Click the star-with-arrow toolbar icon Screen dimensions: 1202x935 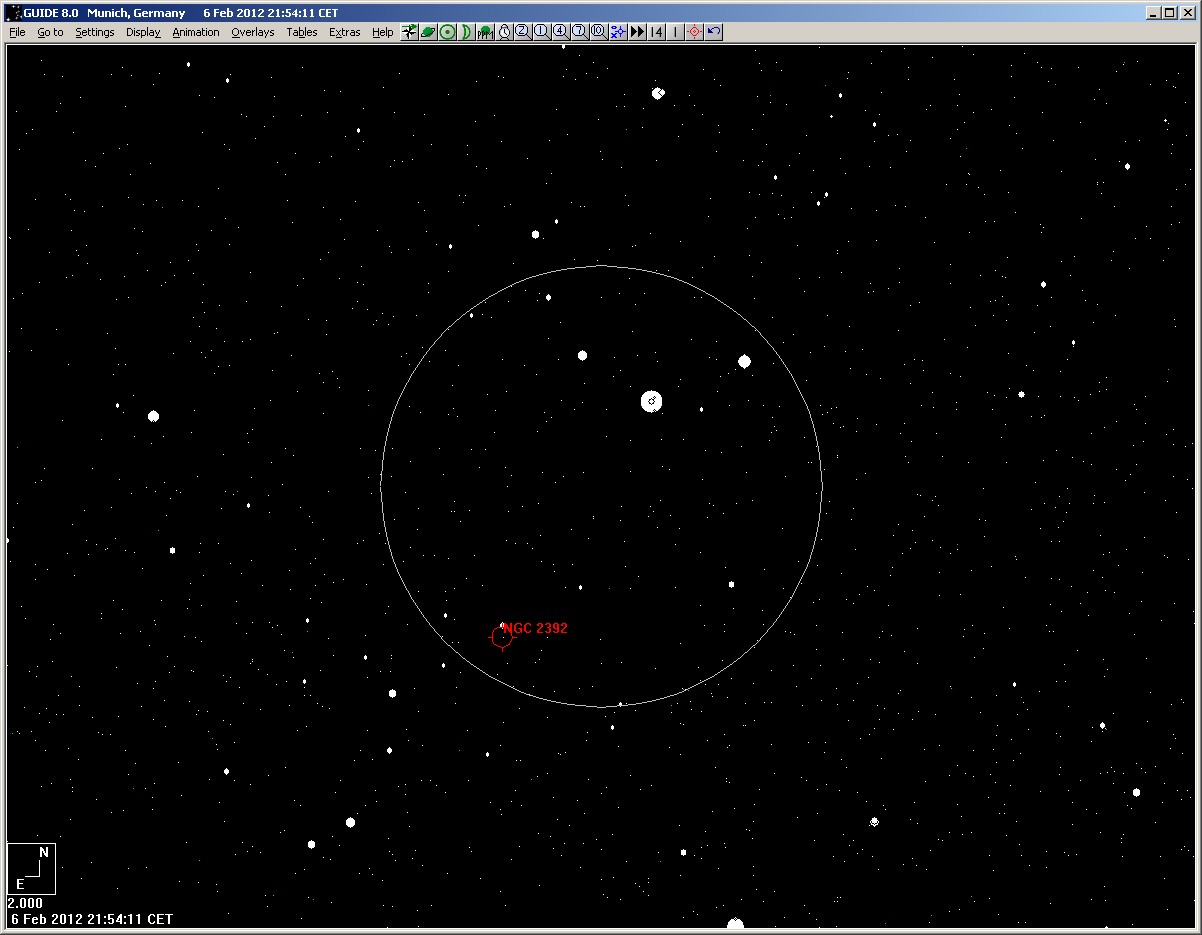coord(409,32)
